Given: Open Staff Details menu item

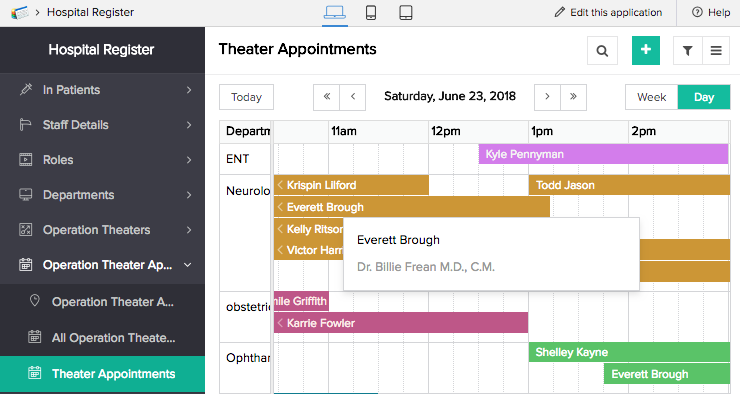Looking at the screenshot, I should [102, 125].
